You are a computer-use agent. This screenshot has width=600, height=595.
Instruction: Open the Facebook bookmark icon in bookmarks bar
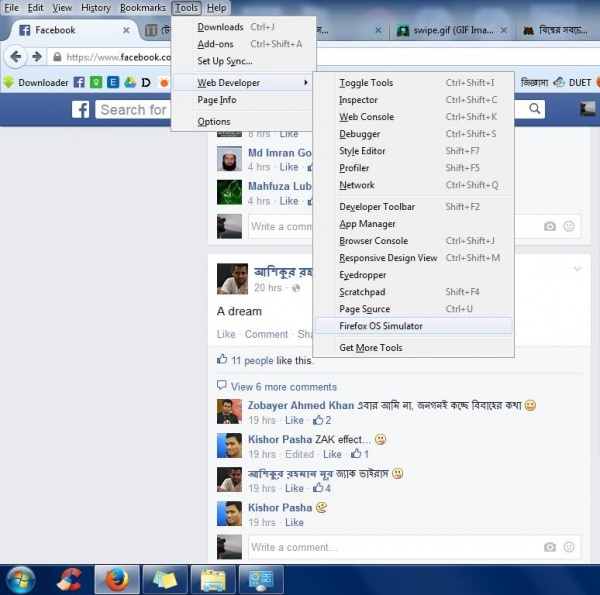[79, 82]
